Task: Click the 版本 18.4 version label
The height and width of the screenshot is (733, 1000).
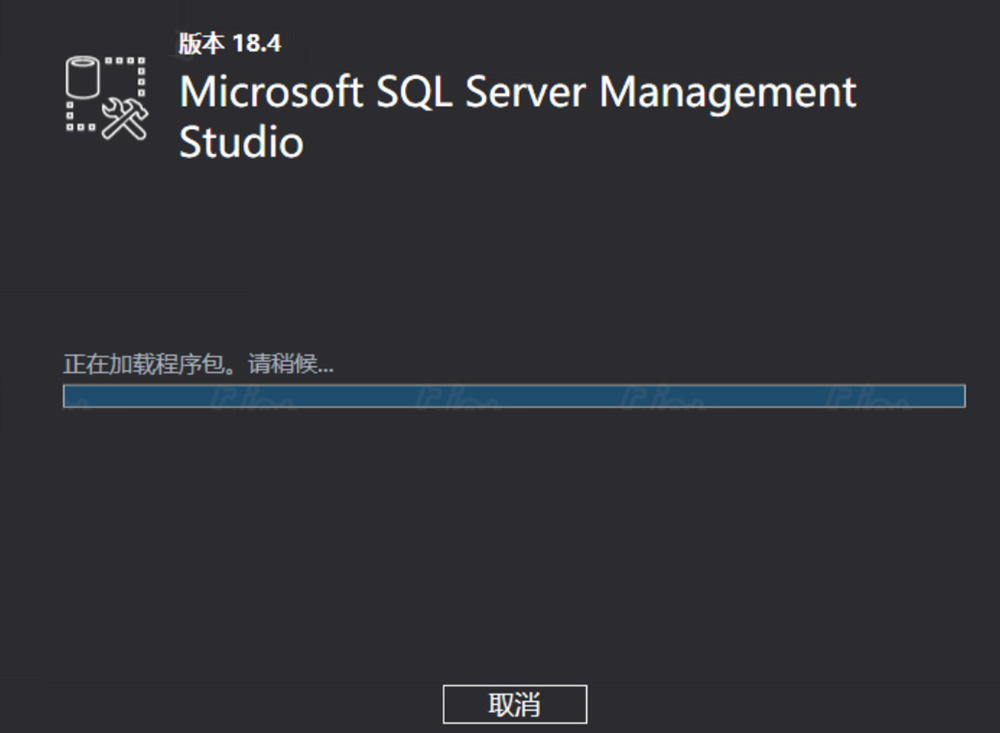Action: coord(230,44)
